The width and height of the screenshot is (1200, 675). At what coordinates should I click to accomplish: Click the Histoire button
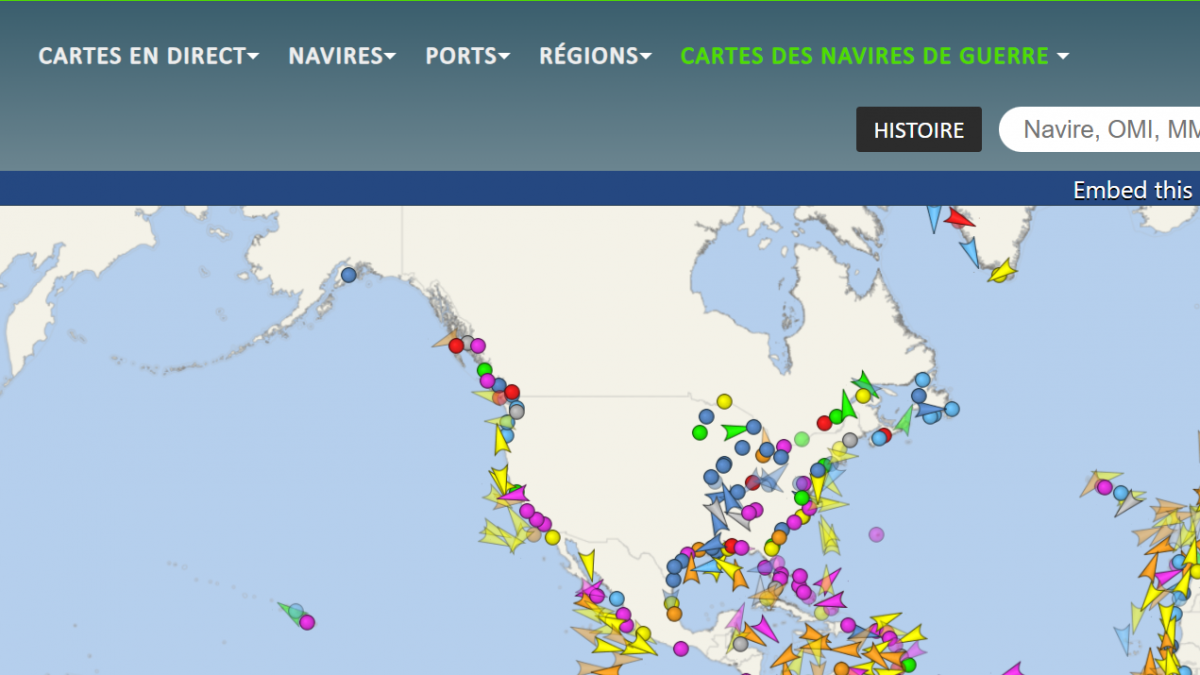click(x=918, y=130)
